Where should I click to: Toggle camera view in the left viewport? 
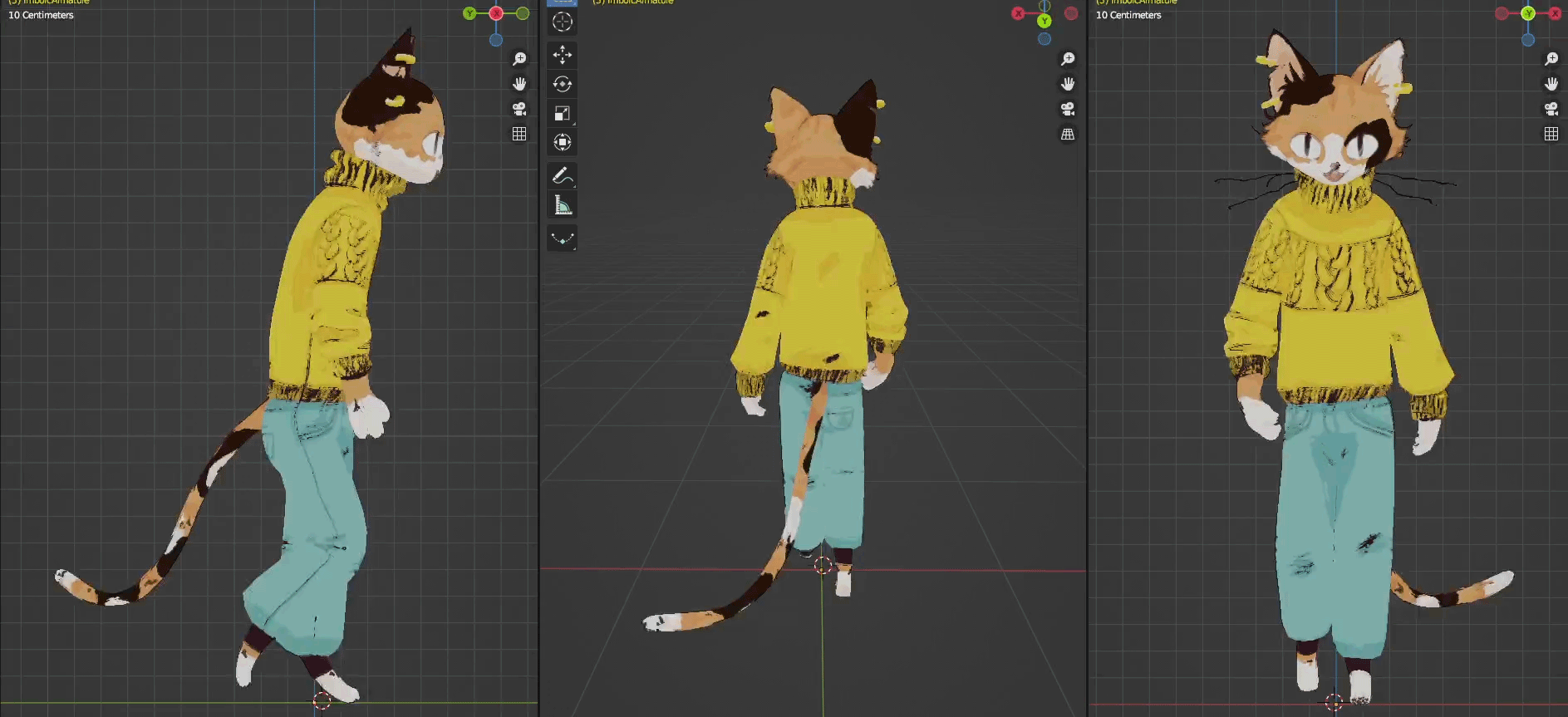pos(519,109)
